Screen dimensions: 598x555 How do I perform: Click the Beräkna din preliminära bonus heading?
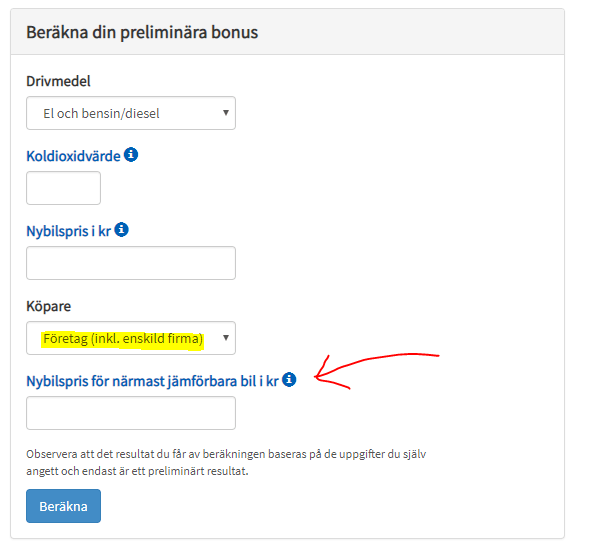coord(142,32)
